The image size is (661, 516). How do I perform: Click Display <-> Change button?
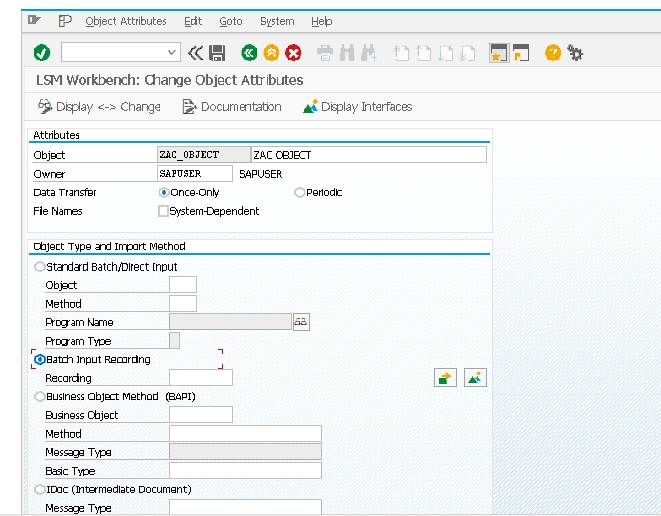[99, 107]
